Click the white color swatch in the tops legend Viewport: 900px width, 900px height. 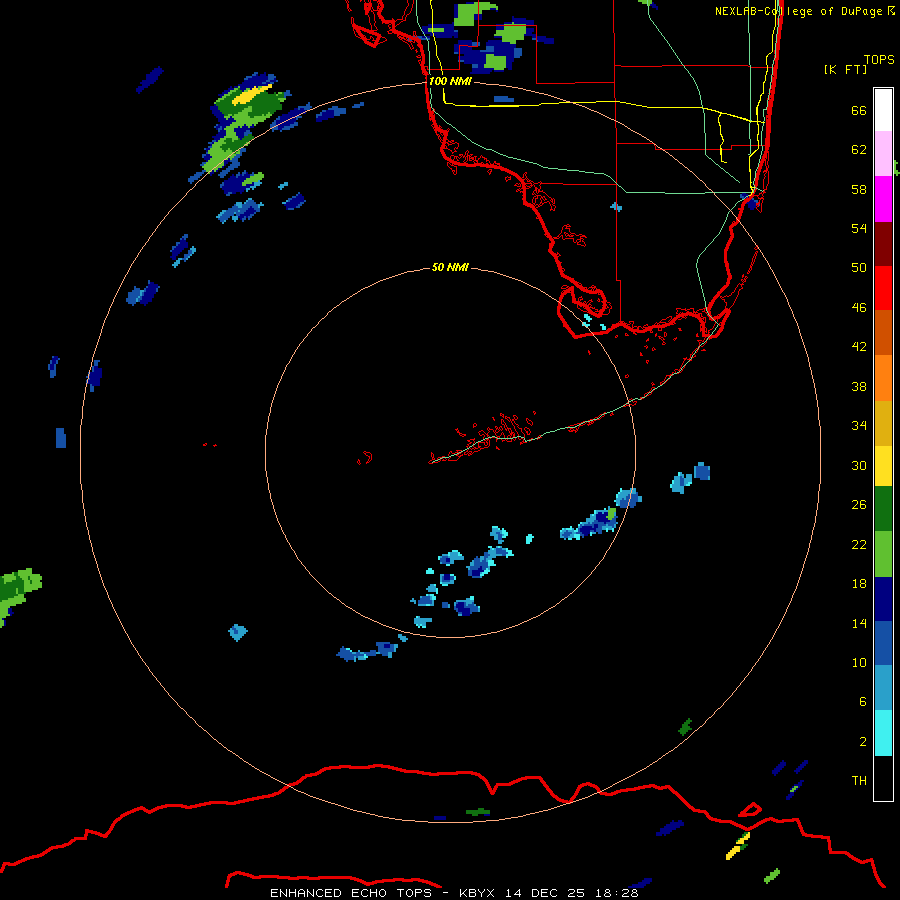tap(883, 110)
